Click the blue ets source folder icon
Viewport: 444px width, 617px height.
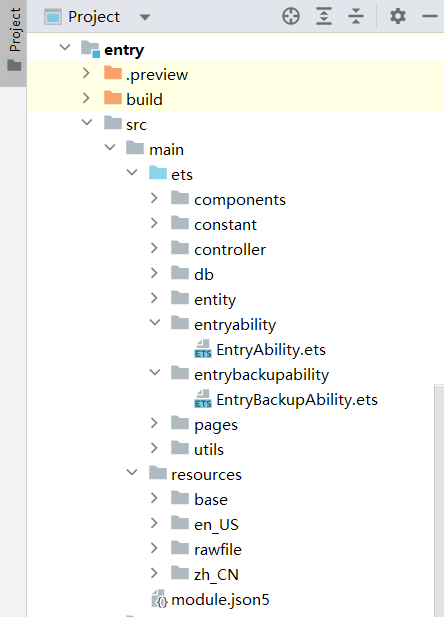(158, 173)
